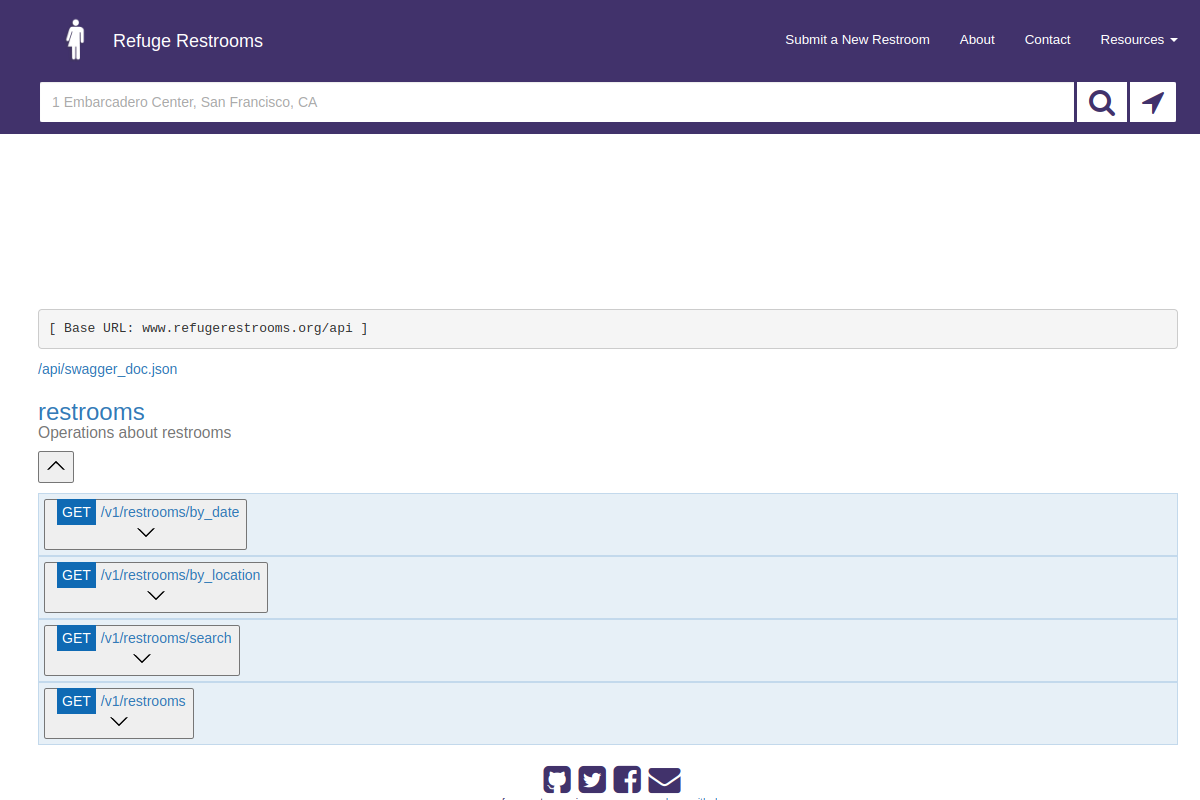Open the /api/swagger_doc.json link
Screen dimensions: 1200x800
coord(108,369)
